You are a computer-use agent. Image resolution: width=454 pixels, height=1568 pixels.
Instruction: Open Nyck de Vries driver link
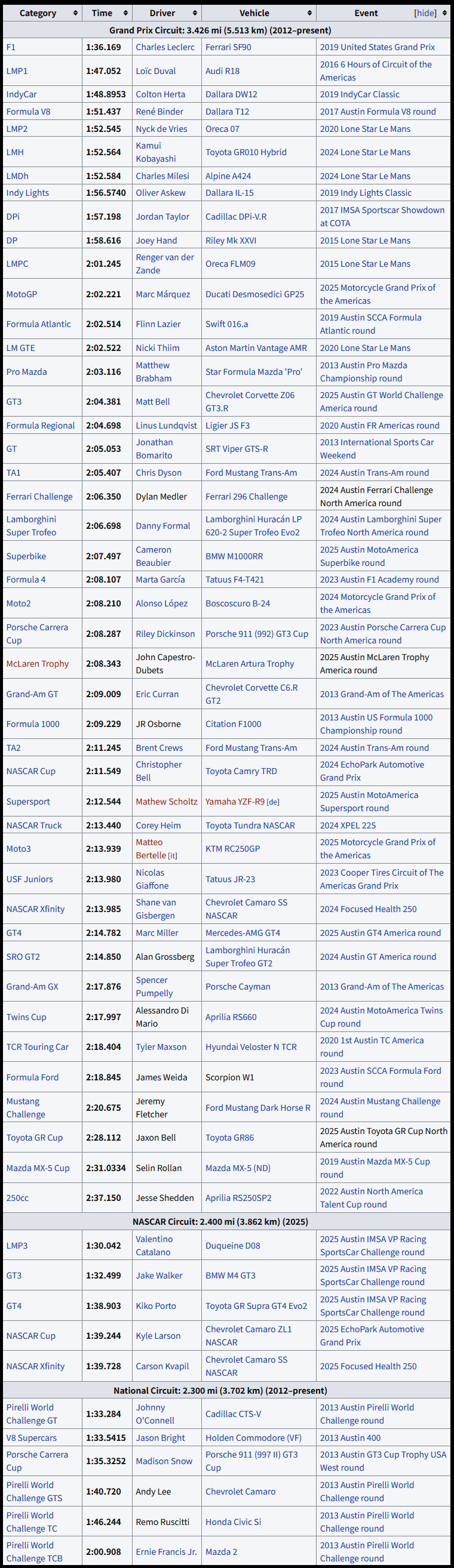click(161, 129)
